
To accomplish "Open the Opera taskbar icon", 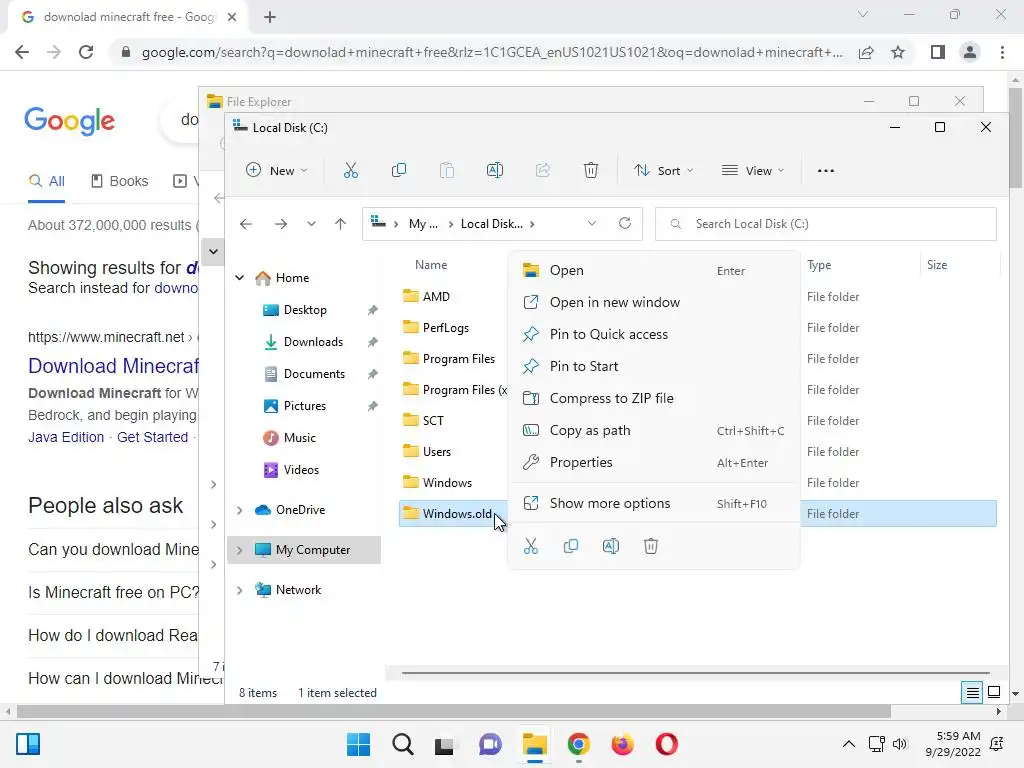I will pos(667,744).
